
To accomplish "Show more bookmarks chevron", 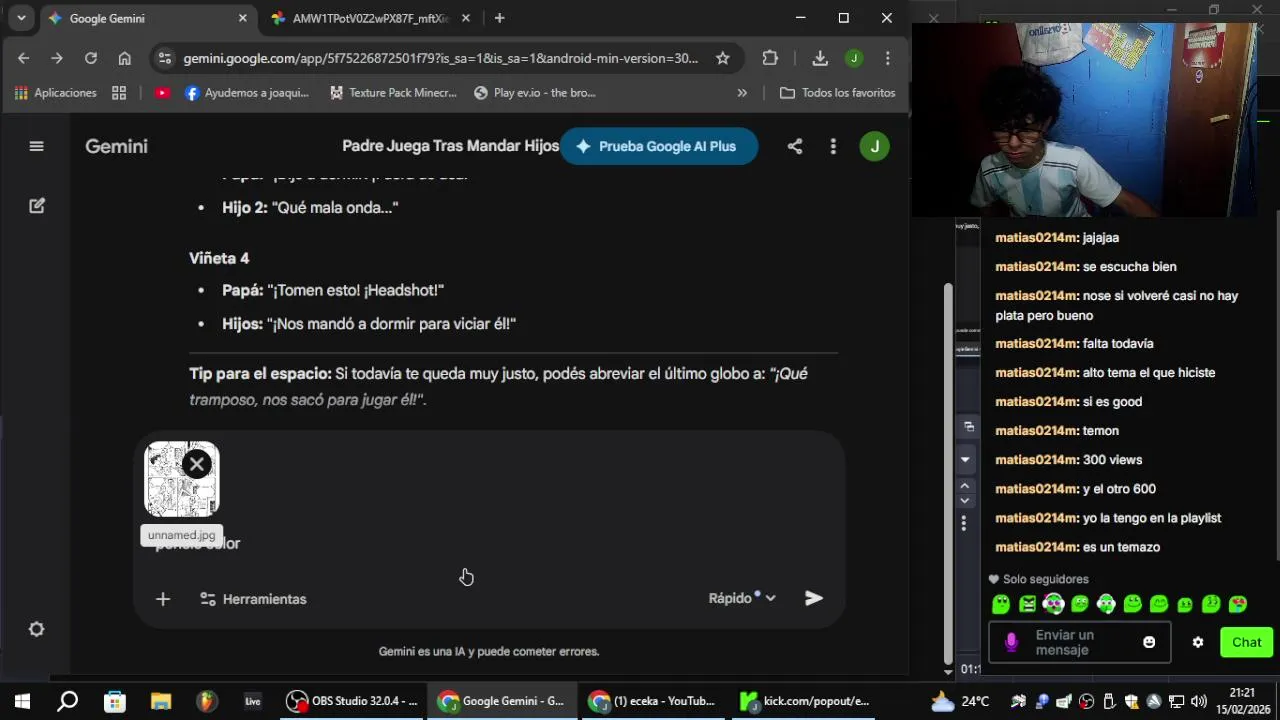I will pos(742,93).
